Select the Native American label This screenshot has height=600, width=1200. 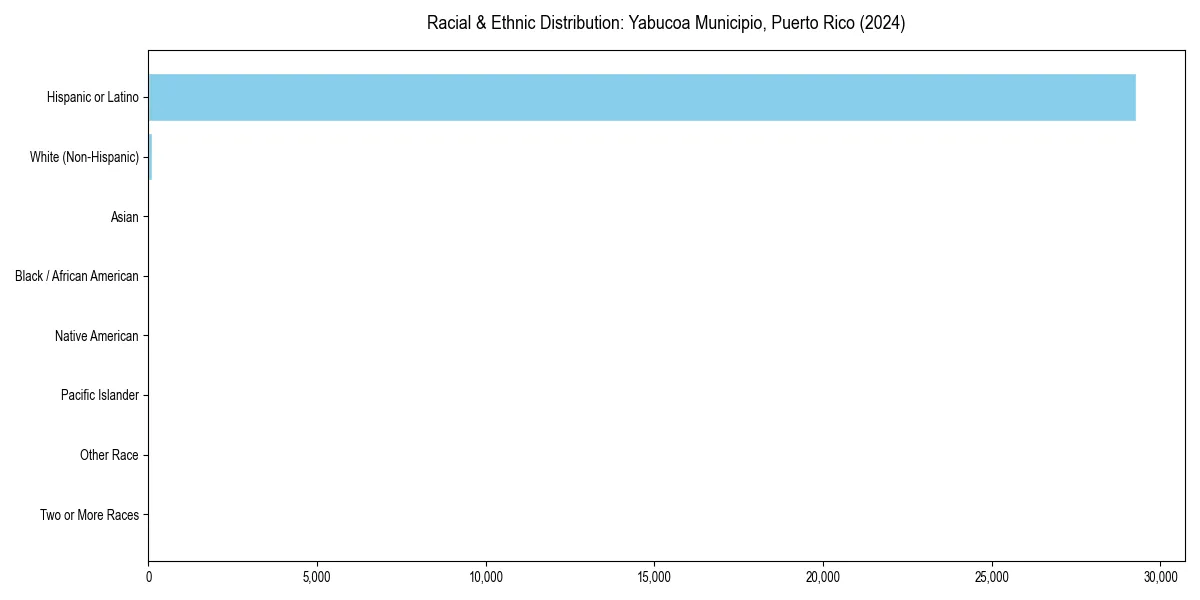click(98, 336)
